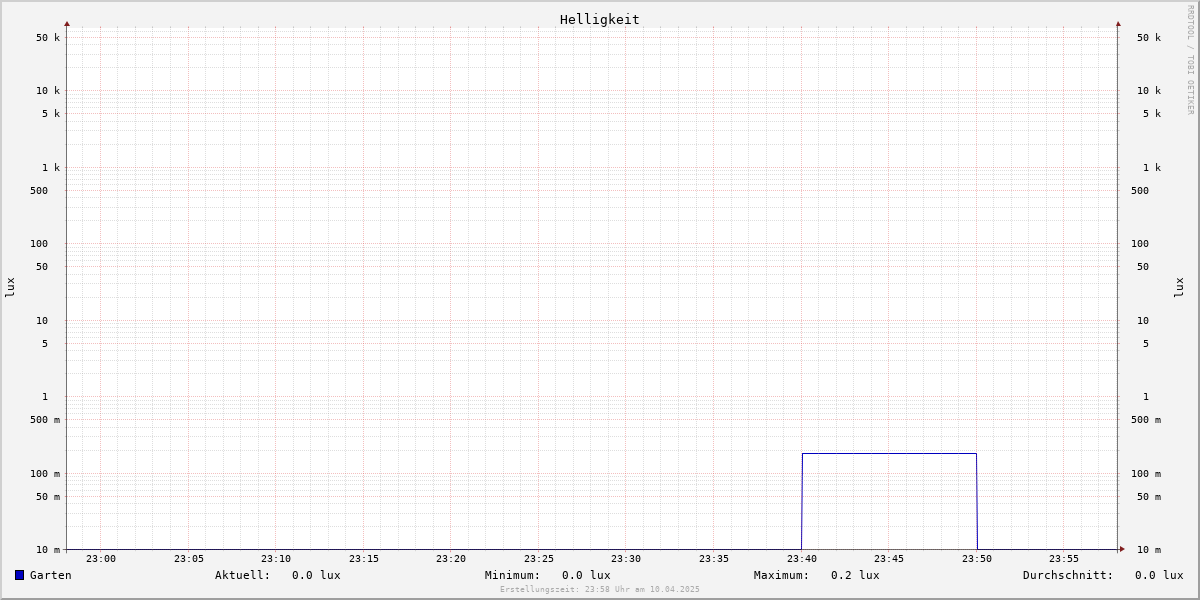1200x600 pixels.
Task: Click the Minimum 0.0 lux value
Action: pos(586,575)
